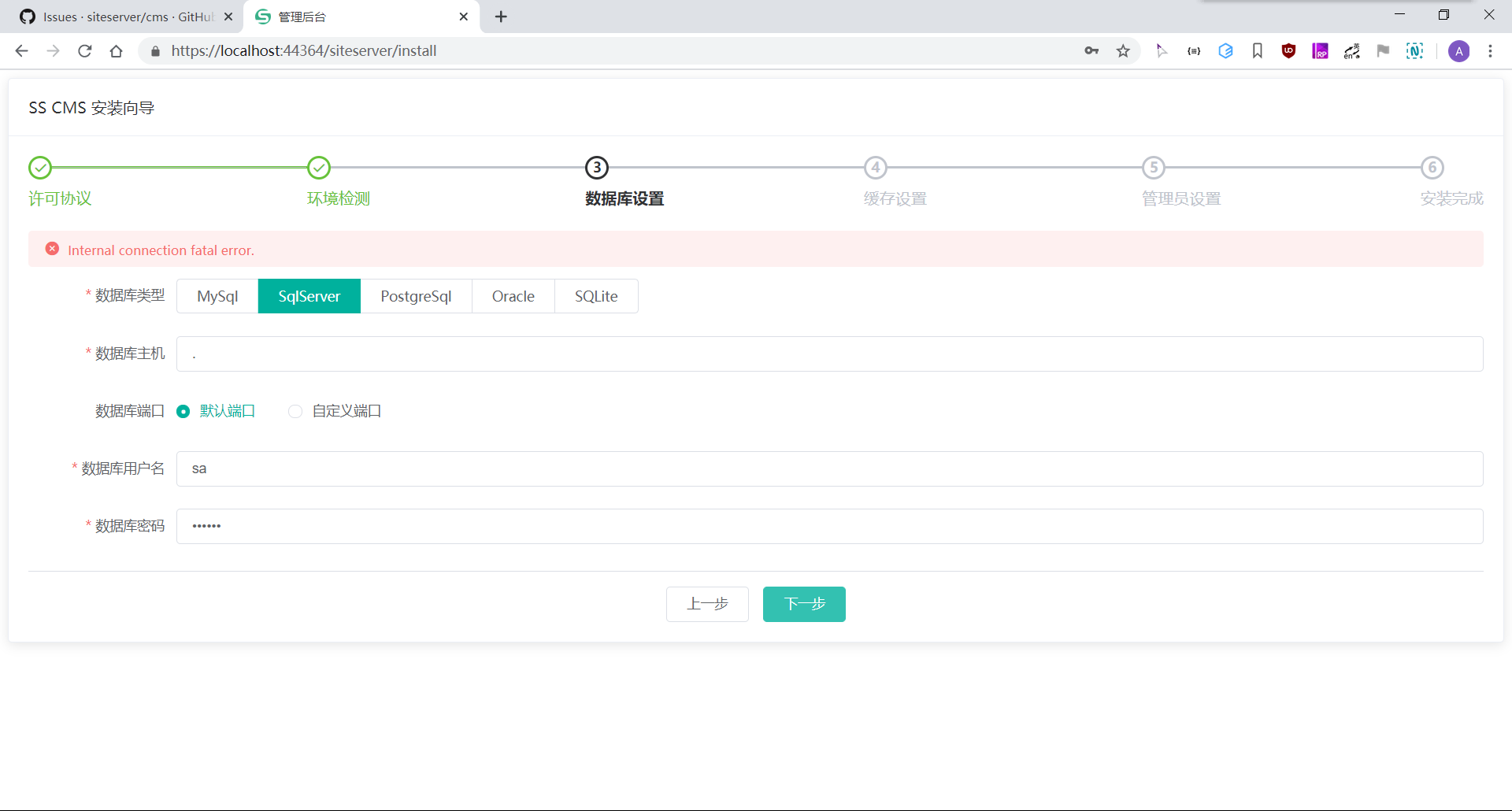Click the flag extension icon
The height and width of the screenshot is (811, 1512).
(1383, 51)
